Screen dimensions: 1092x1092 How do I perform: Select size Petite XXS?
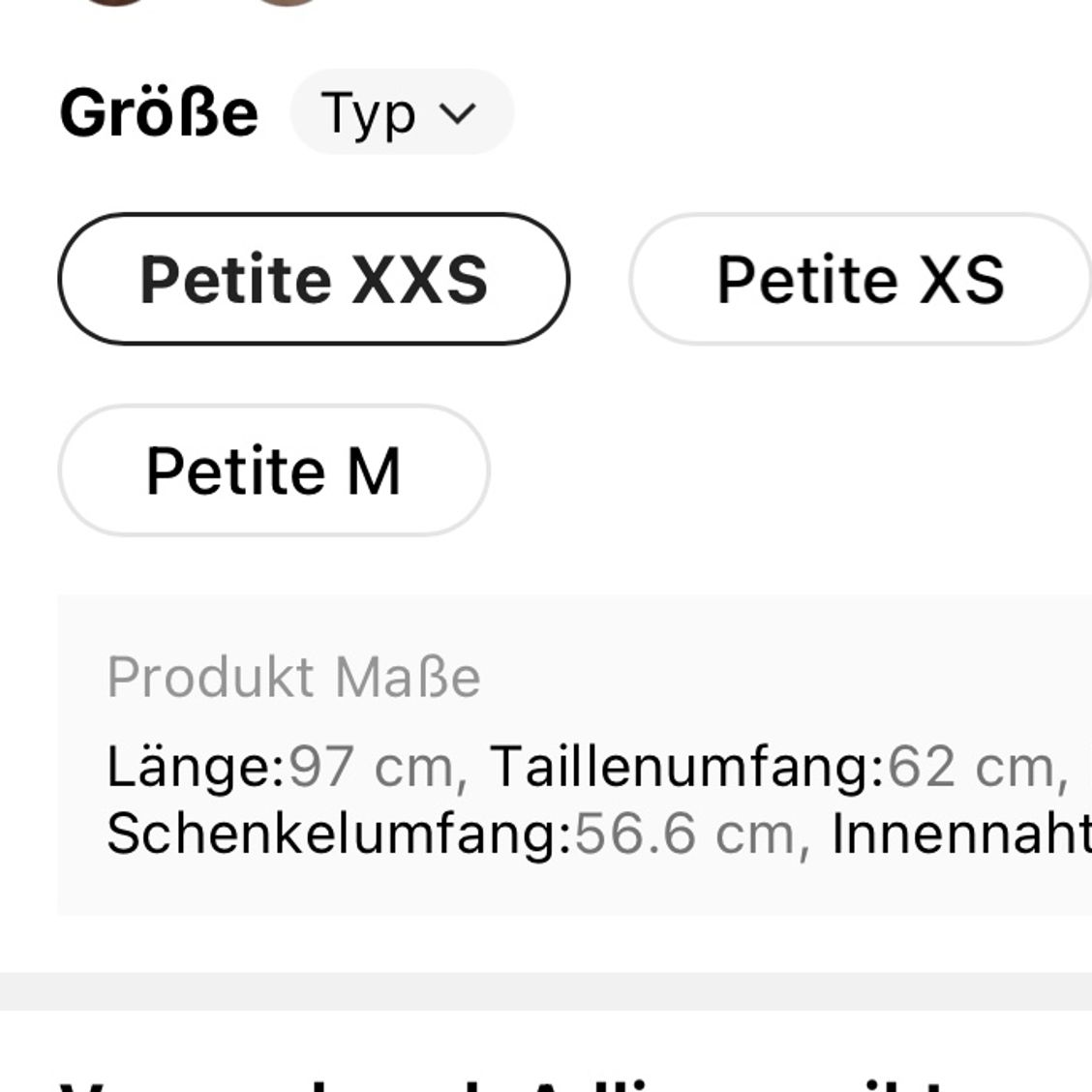(x=314, y=279)
